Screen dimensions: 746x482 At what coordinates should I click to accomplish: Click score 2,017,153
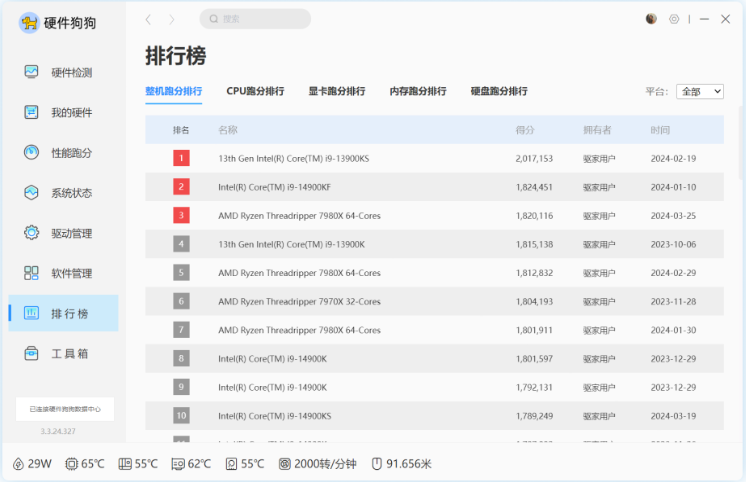[534, 158]
